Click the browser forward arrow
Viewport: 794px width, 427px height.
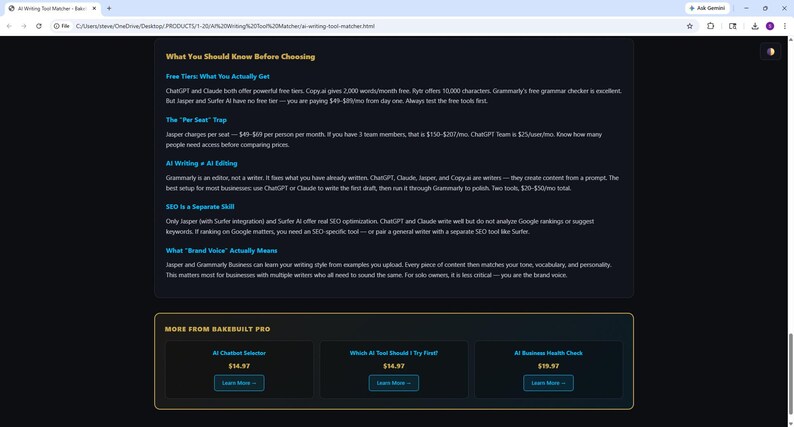pos(24,26)
